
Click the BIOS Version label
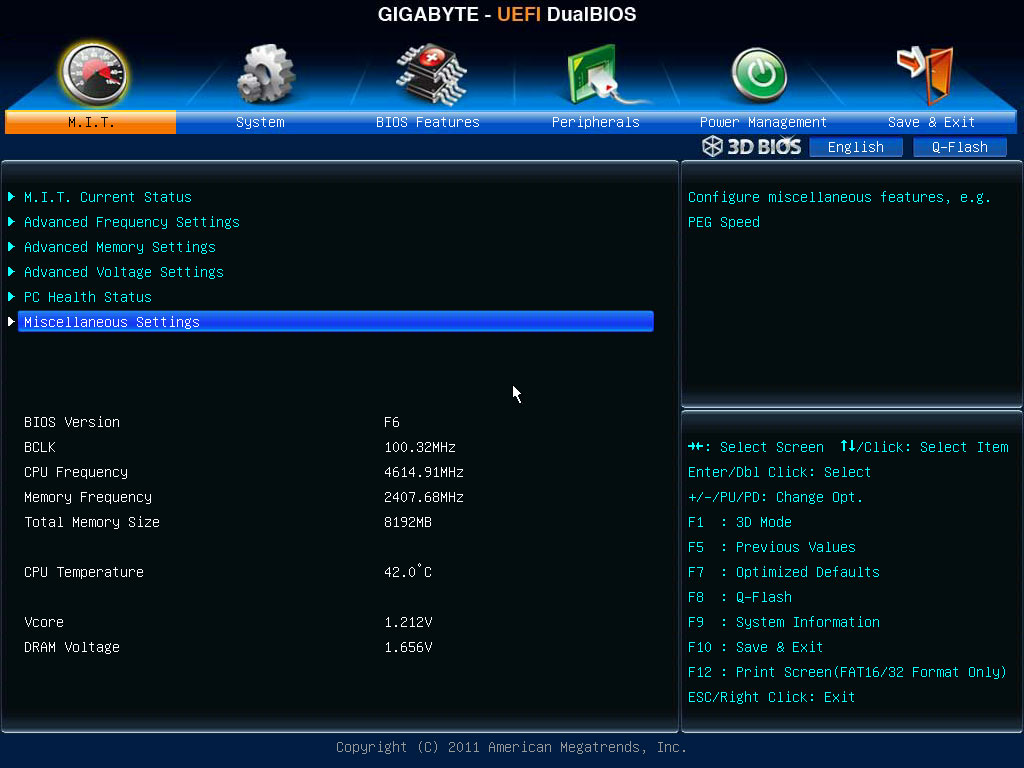pyautogui.click(x=72, y=422)
